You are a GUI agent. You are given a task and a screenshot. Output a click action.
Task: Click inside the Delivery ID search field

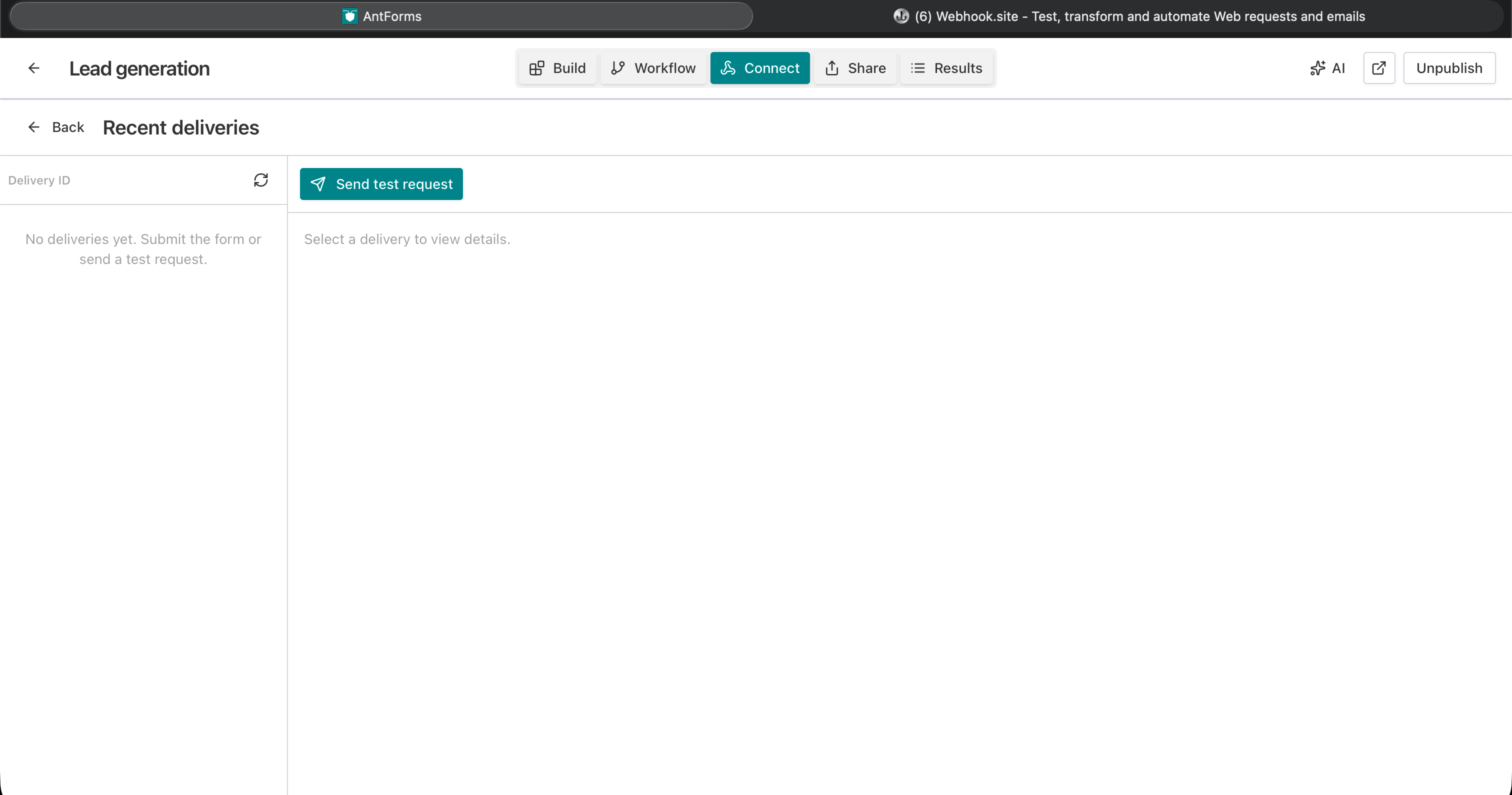tap(117, 179)
